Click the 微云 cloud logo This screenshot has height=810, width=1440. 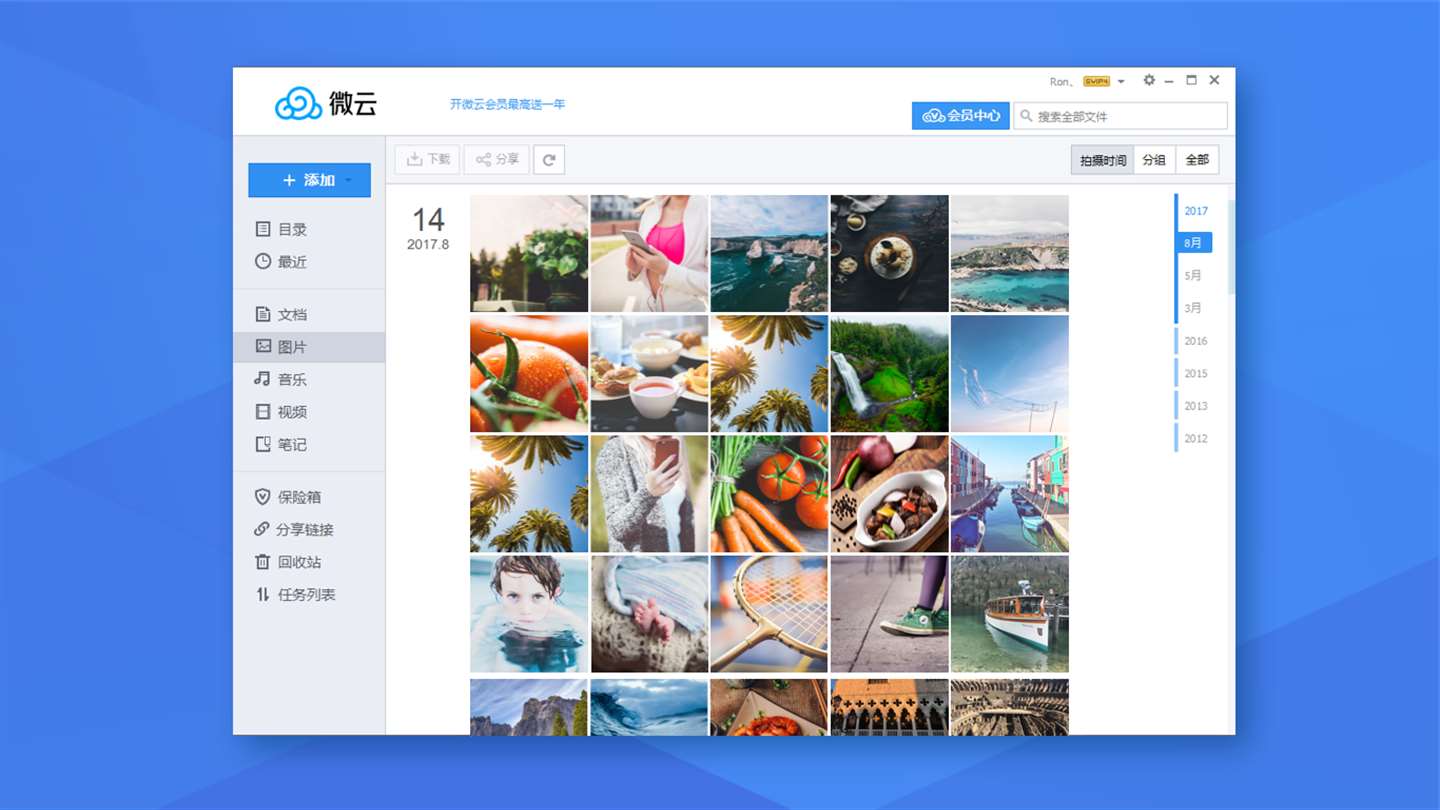coord(326,103)
